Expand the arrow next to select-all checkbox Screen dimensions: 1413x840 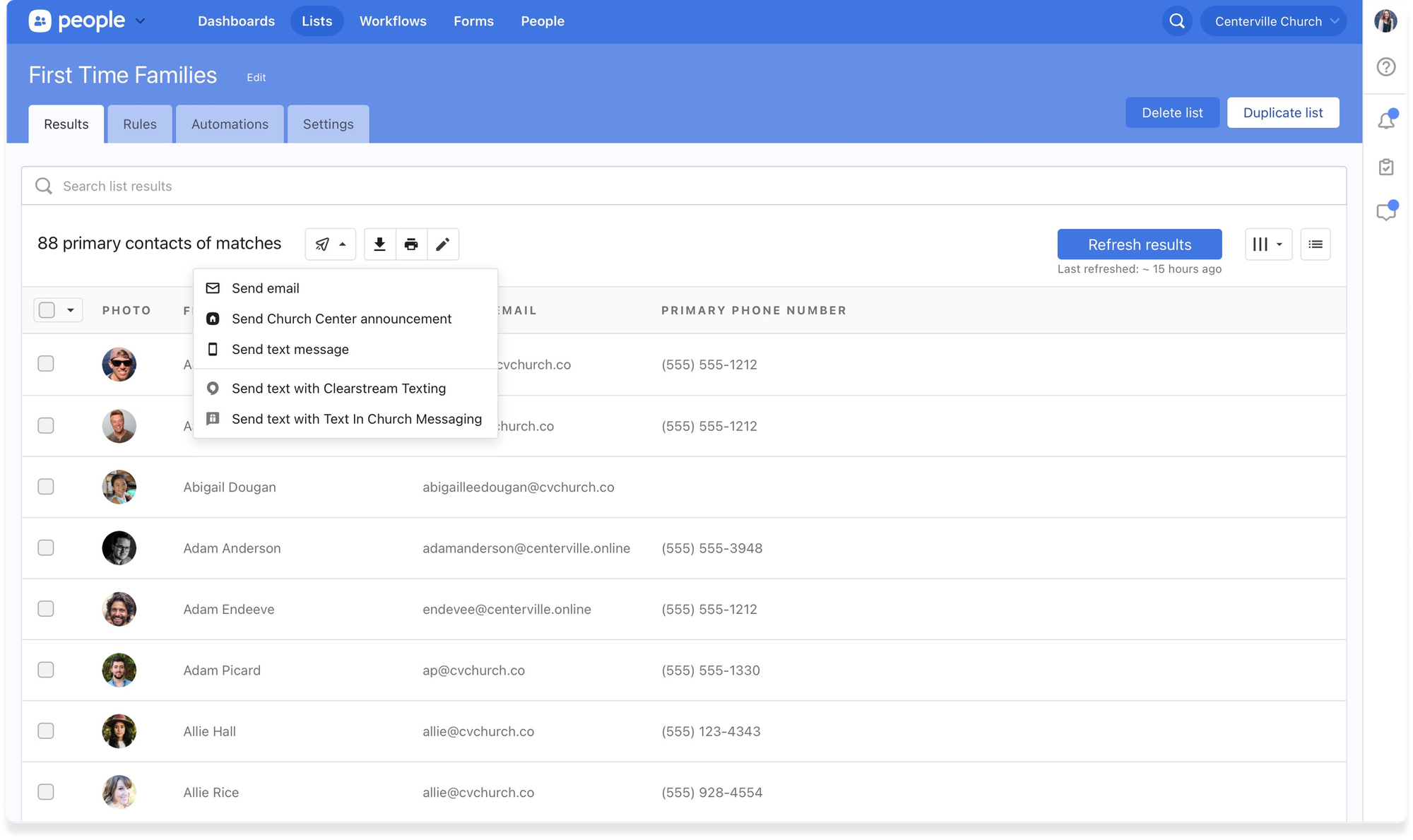point(70,309)
